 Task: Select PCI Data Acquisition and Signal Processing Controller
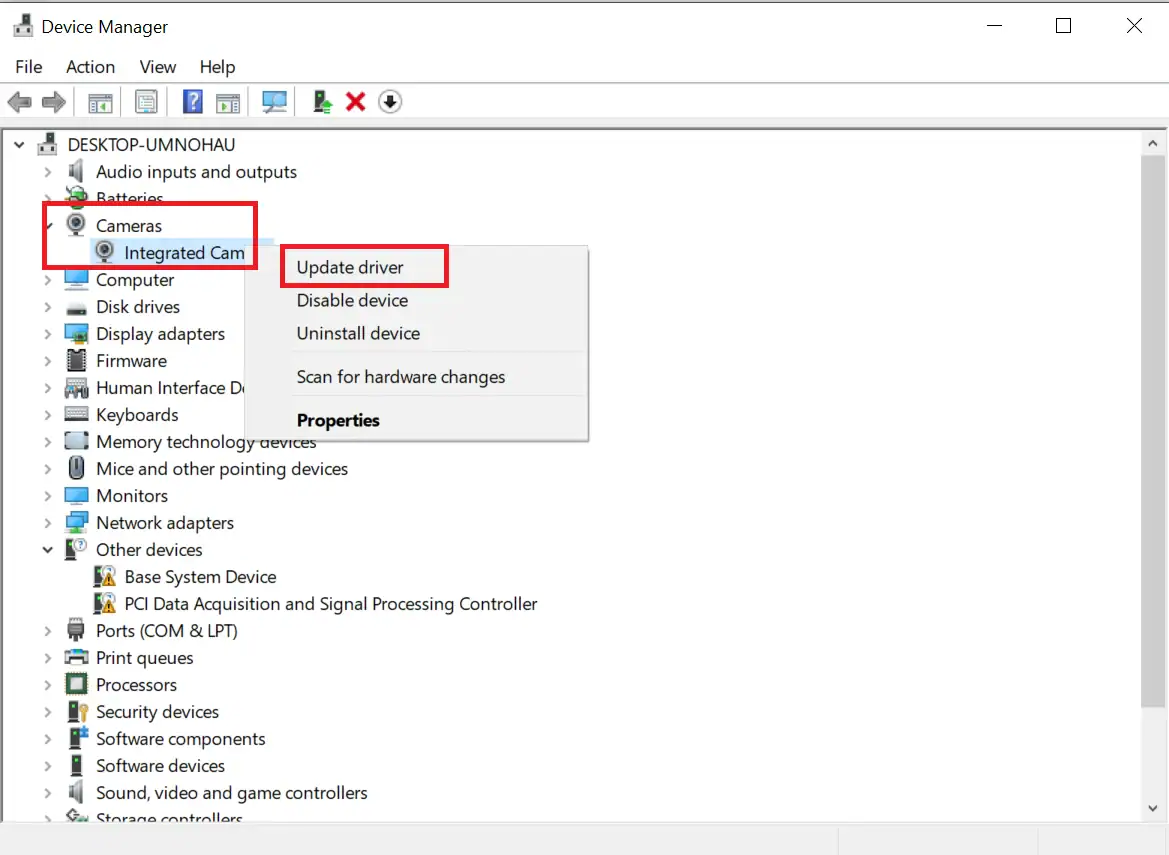tap(330, 604)
